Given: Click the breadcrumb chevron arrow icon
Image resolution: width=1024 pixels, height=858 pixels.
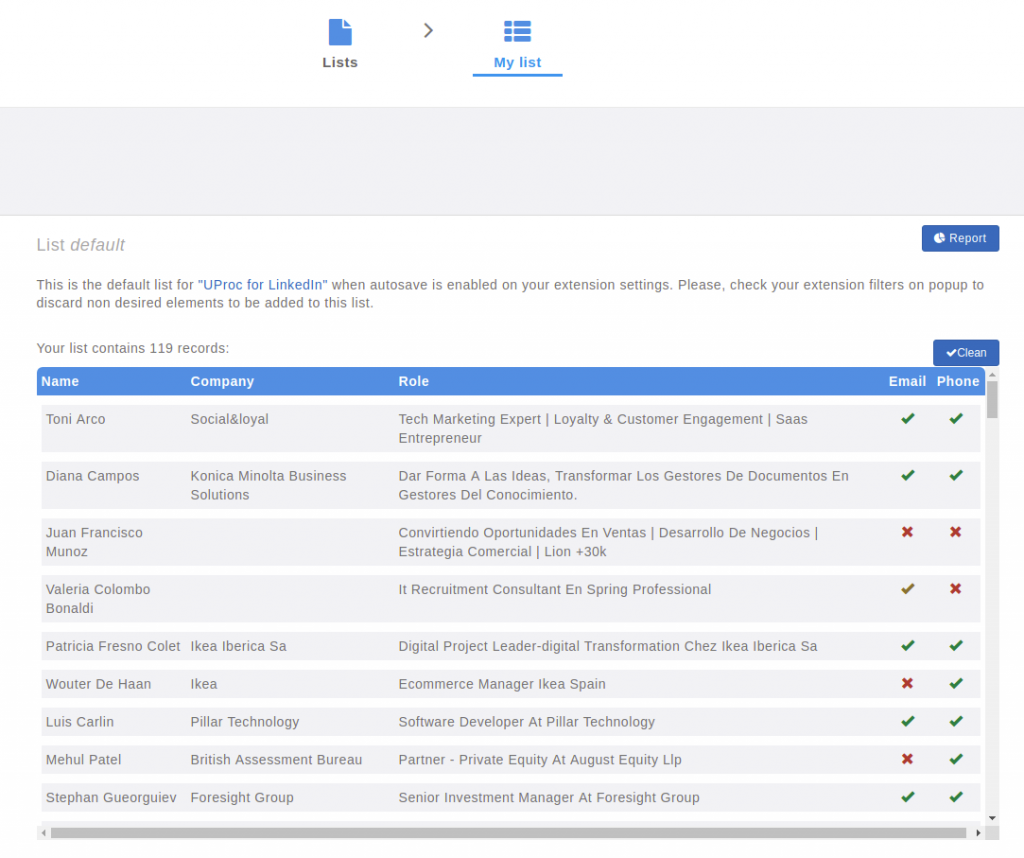Looking at the screenshot, I should tap(428, 31).
